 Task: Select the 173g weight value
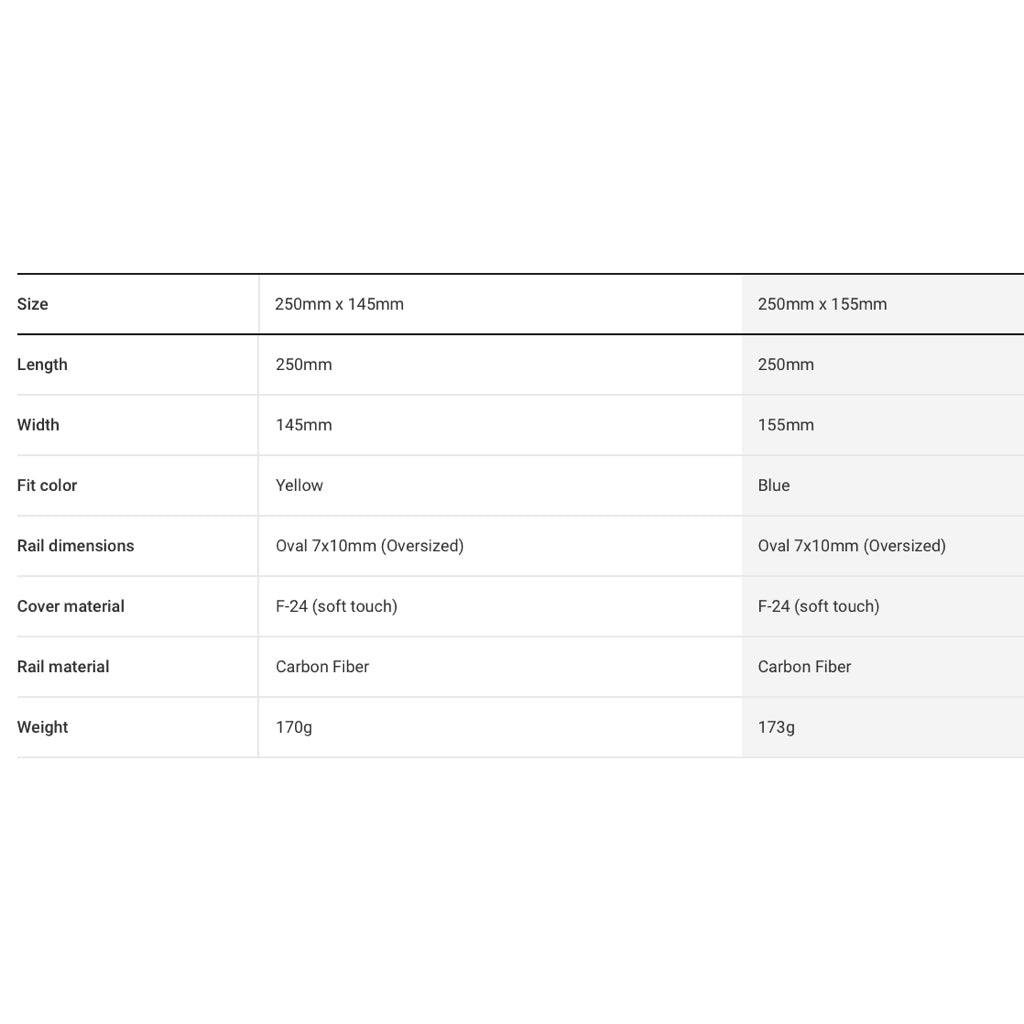click(776, 727)
